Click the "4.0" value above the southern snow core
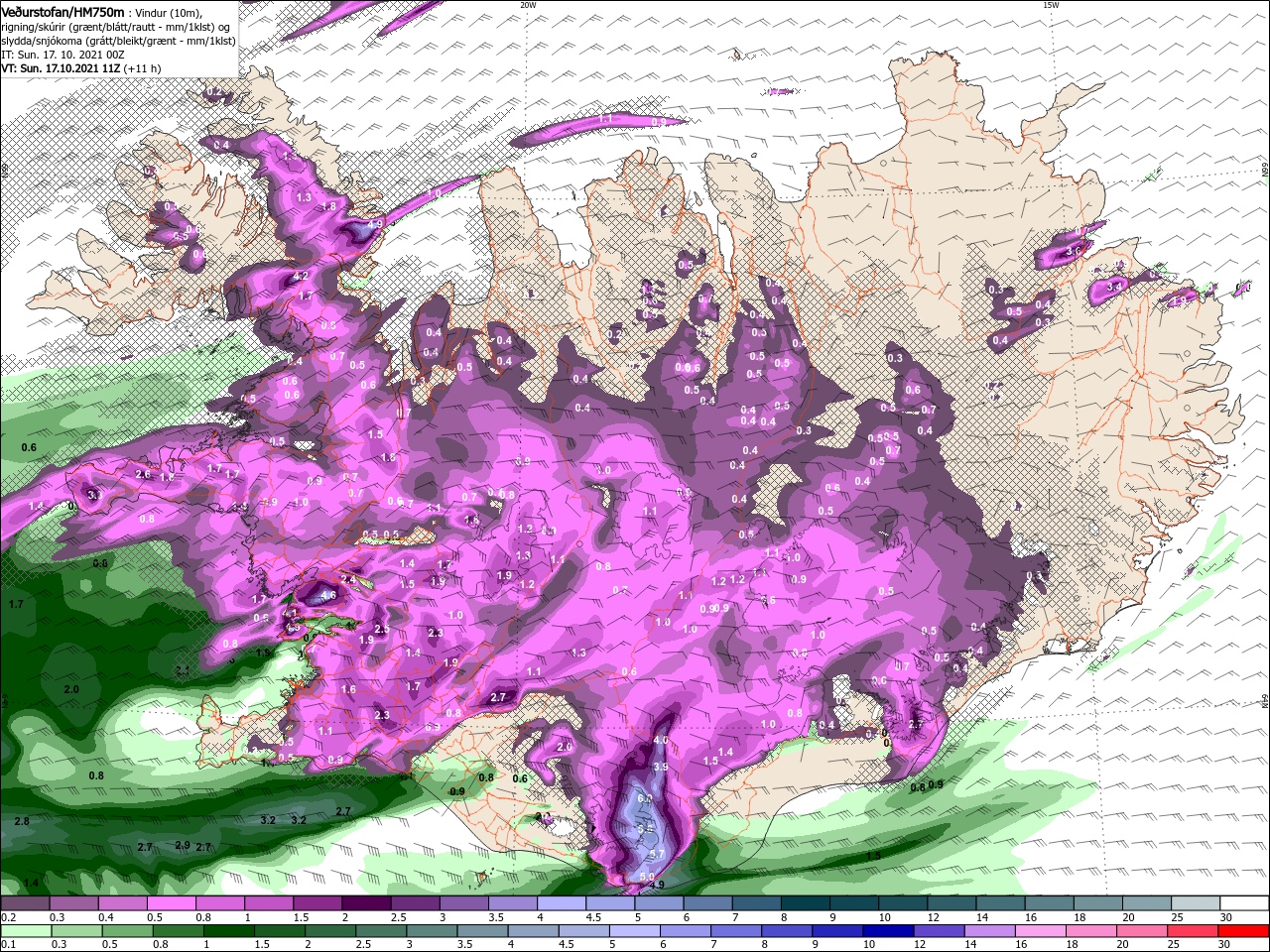The height and width of the screenshot is (952, 1270). 661,741
